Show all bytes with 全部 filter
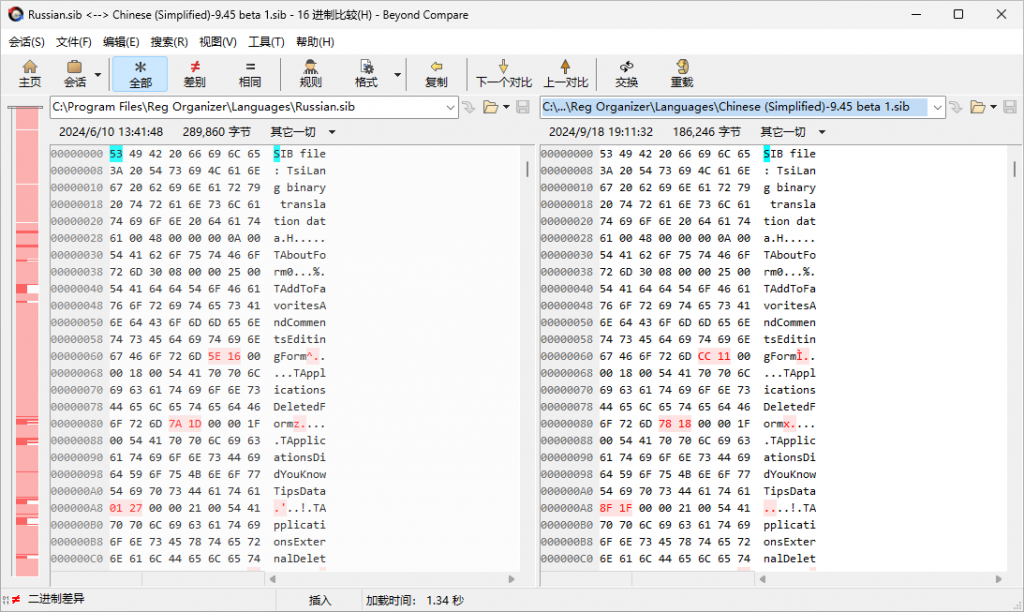Image resolution: width=1024 pixels, height=612 pixels. 140,74
